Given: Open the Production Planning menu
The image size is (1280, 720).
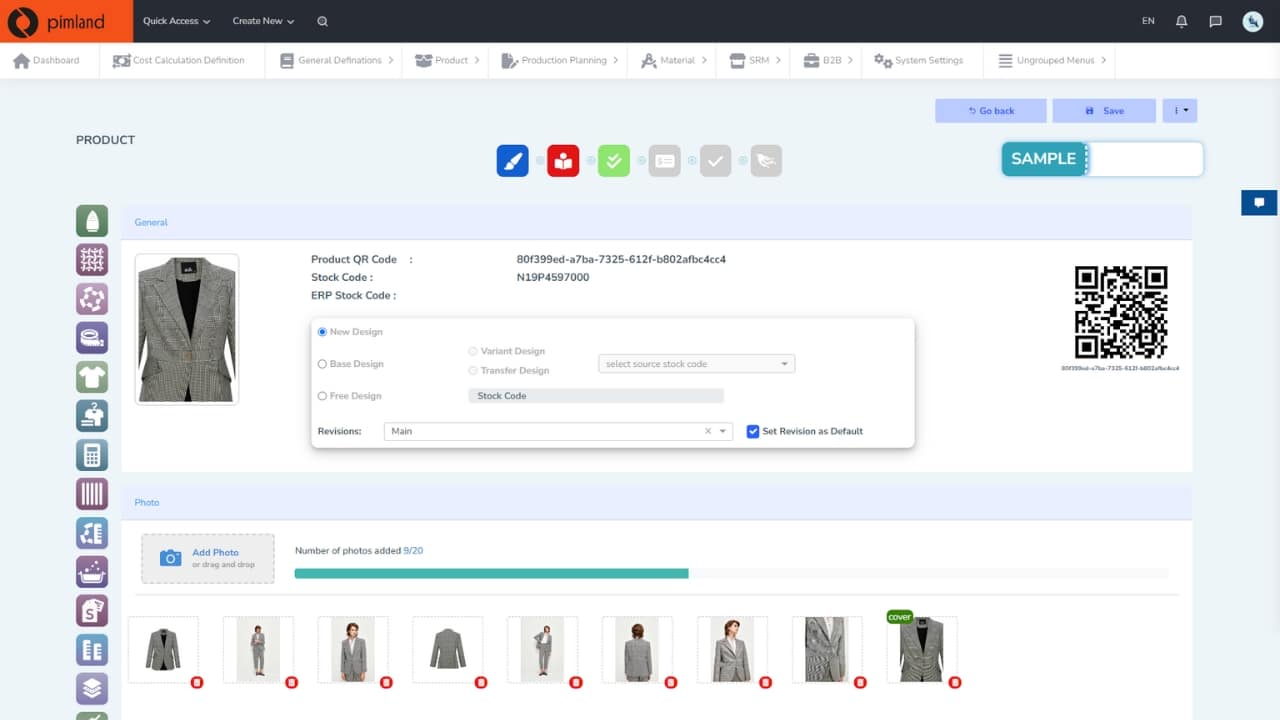Looking at the screenshot, I should point(563,61).
